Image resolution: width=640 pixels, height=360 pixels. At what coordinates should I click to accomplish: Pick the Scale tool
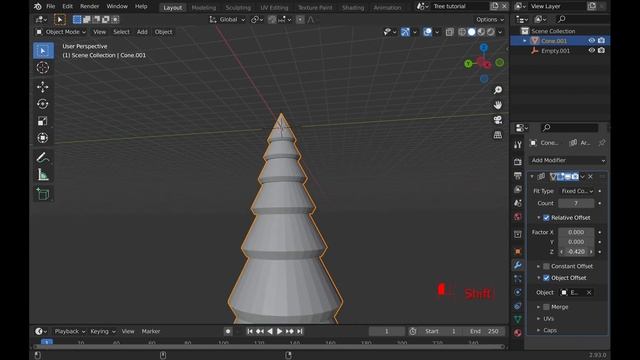pyautogui.click(x=43, y=121)
